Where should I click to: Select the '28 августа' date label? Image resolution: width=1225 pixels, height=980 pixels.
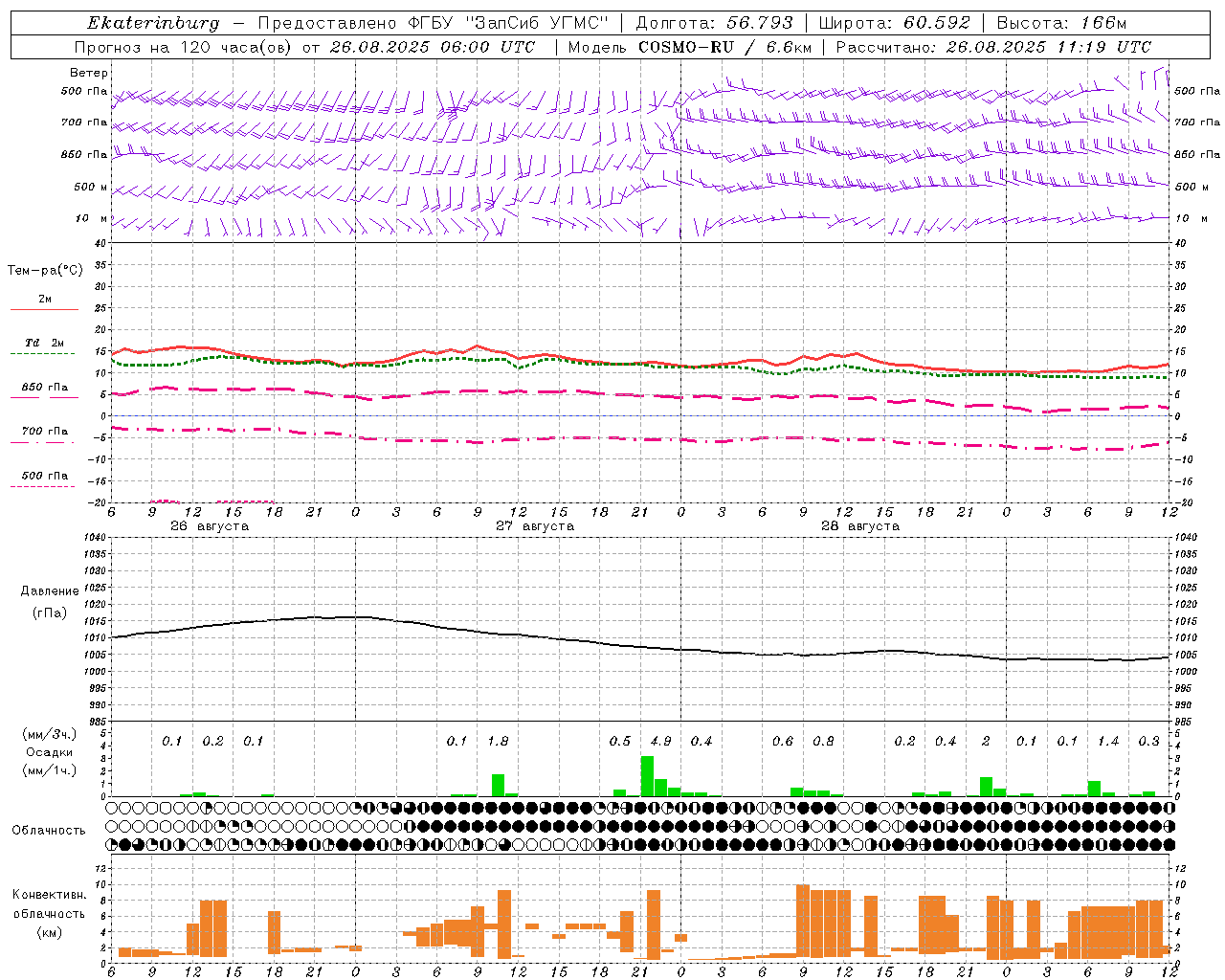click(x=859, y=526)
